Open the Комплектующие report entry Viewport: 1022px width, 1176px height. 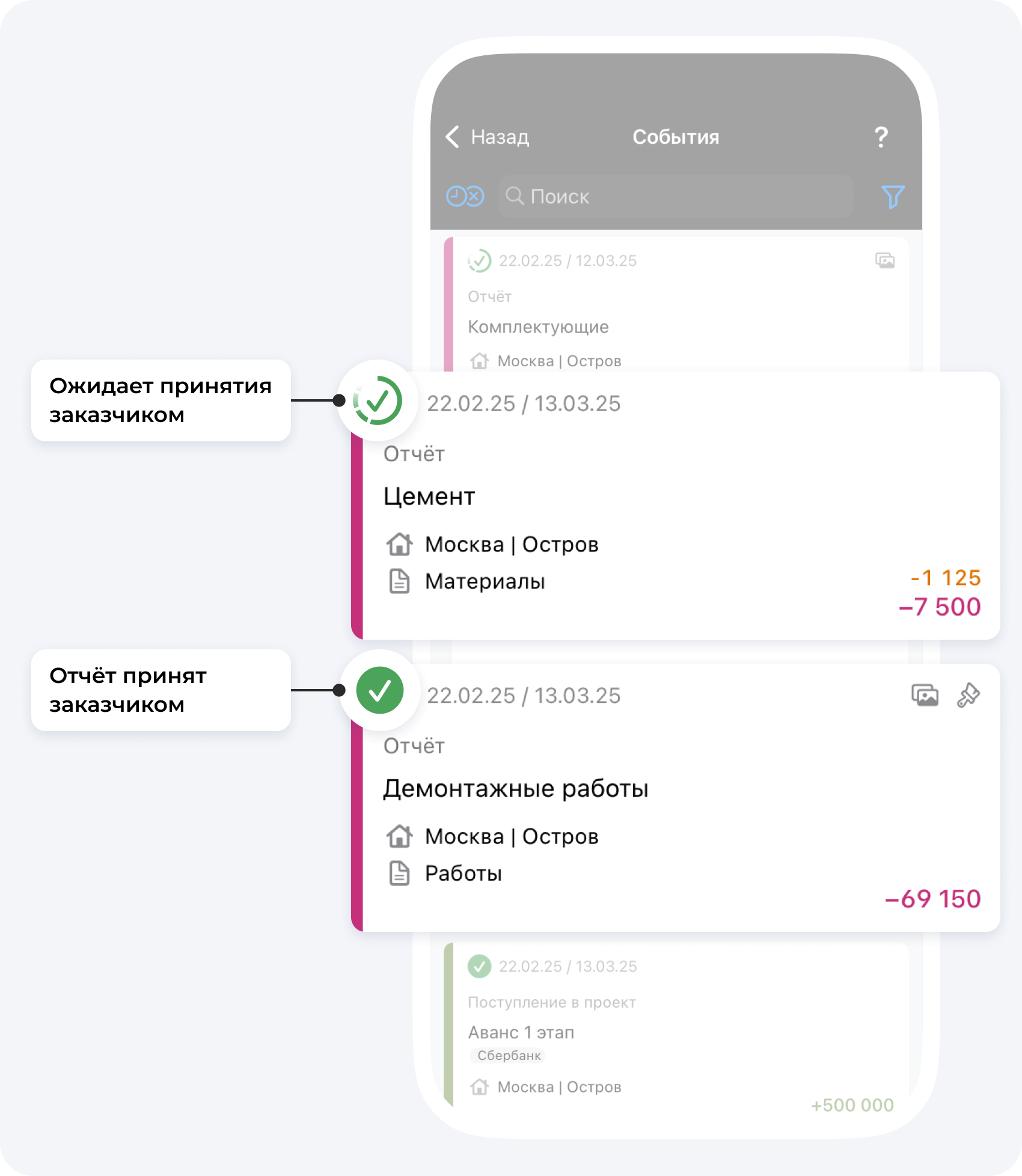(538, 327)
